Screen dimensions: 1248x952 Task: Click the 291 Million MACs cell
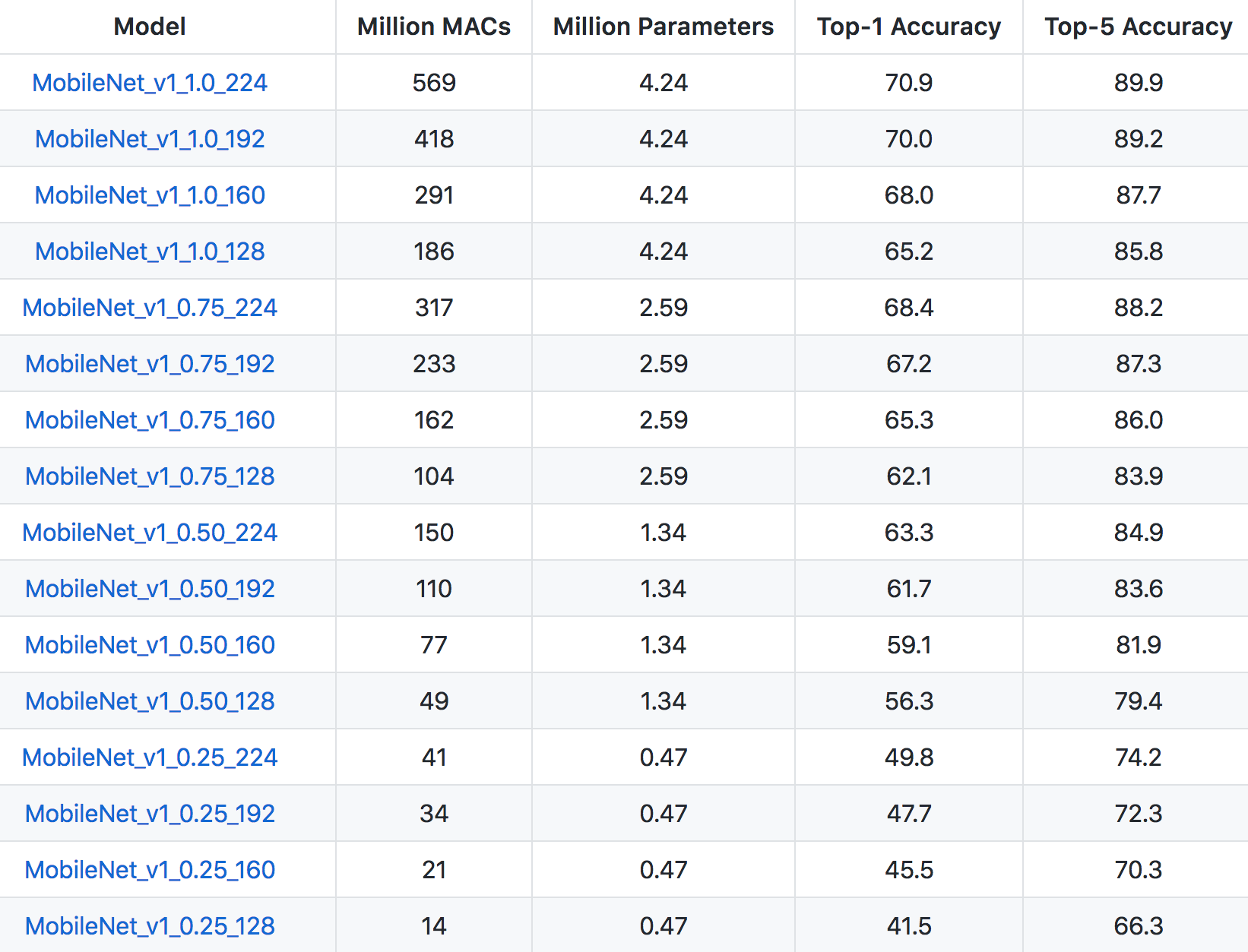(434, 195)
